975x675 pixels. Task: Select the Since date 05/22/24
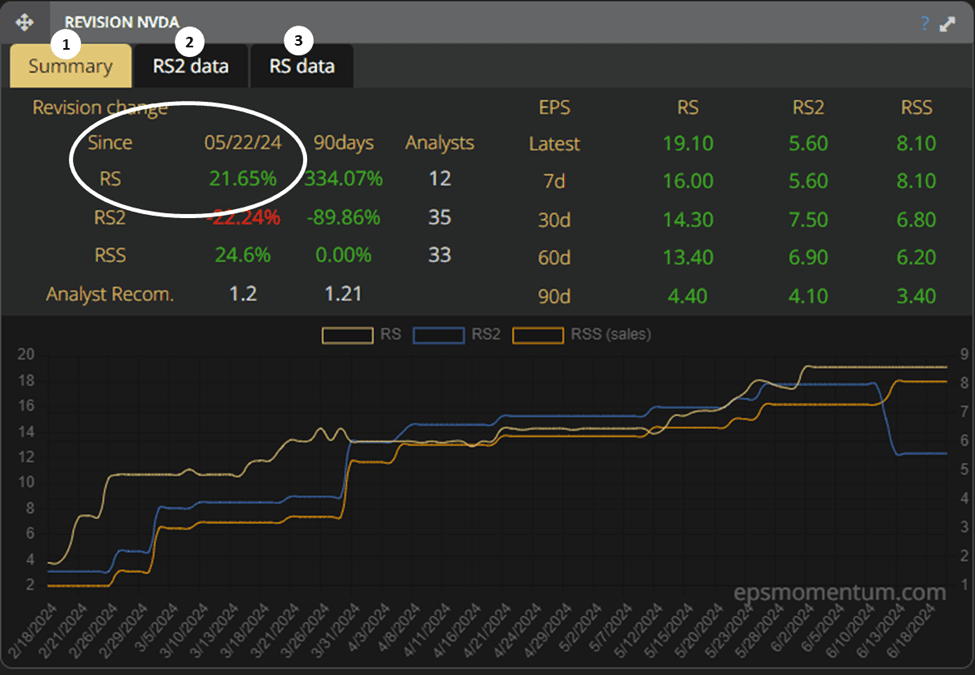[x=243, y=142]
